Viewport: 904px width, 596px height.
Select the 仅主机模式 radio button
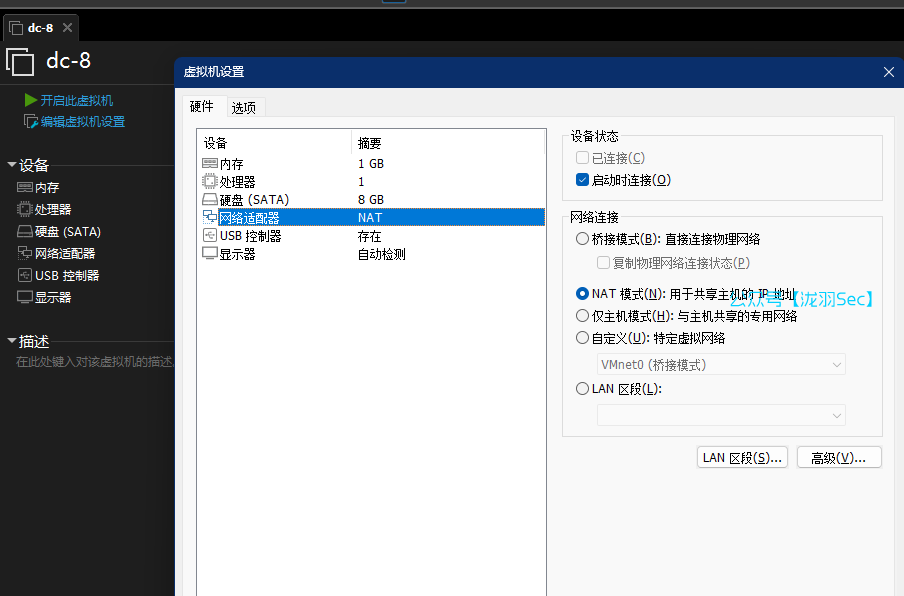583,316
